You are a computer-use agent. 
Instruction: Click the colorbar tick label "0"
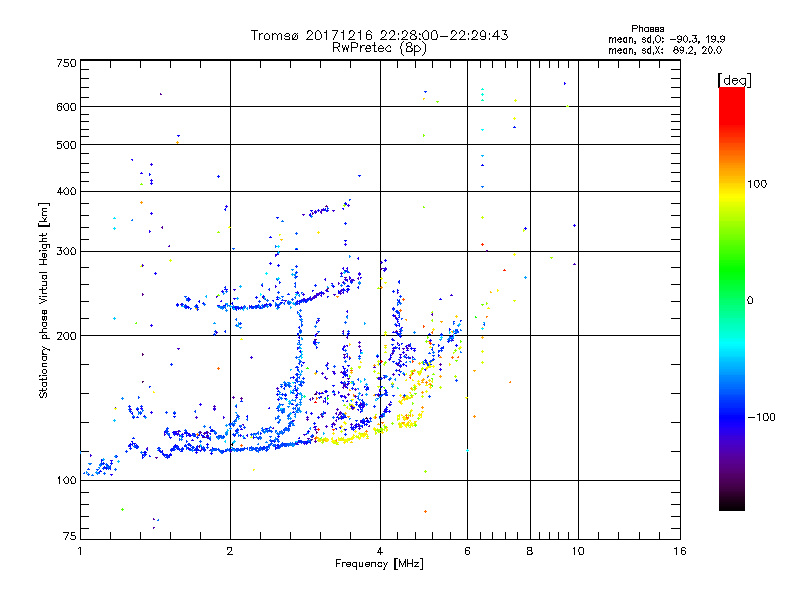[750, 301]
